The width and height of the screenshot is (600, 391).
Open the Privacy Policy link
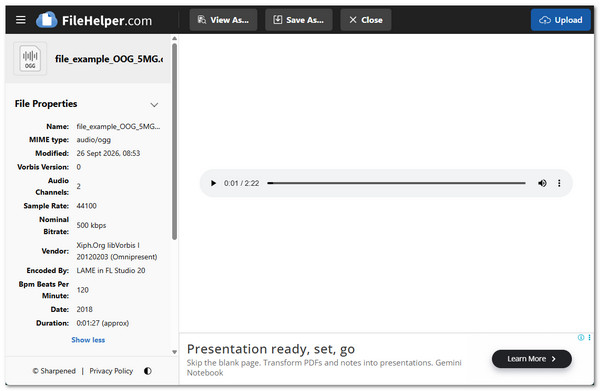111,371
